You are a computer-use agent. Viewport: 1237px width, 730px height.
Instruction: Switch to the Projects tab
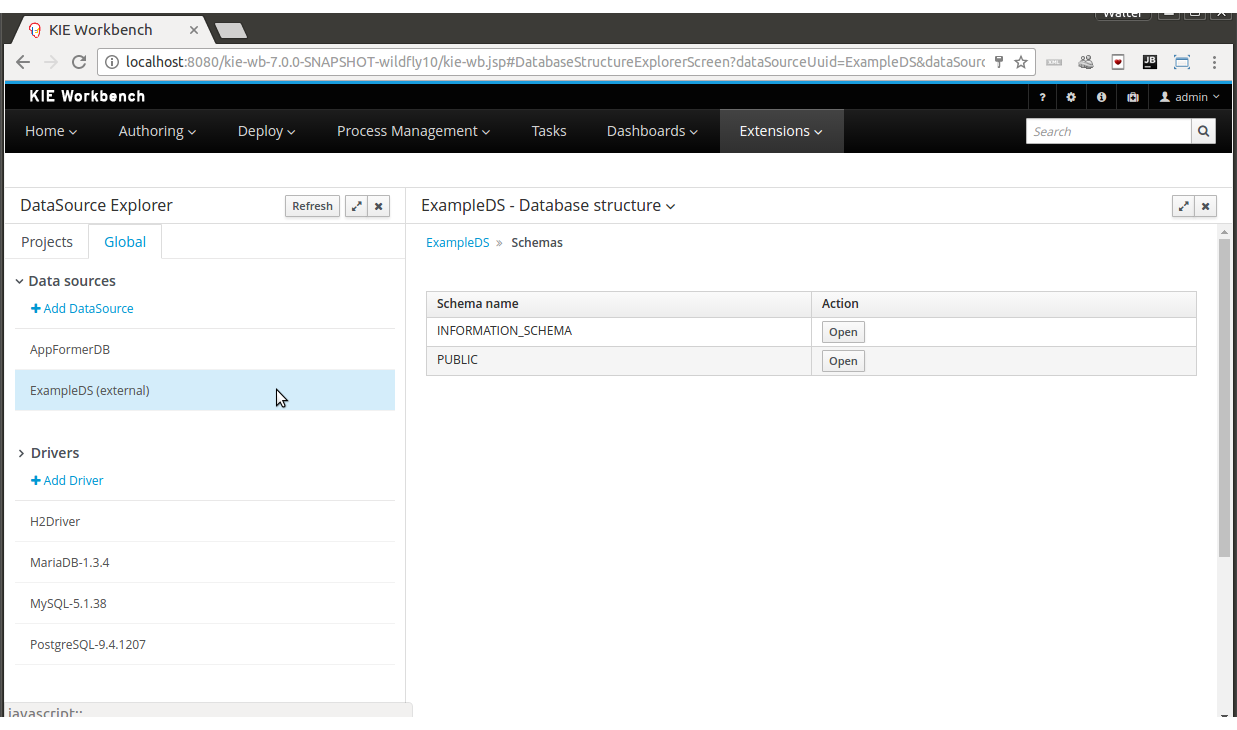tap(47, 242)
